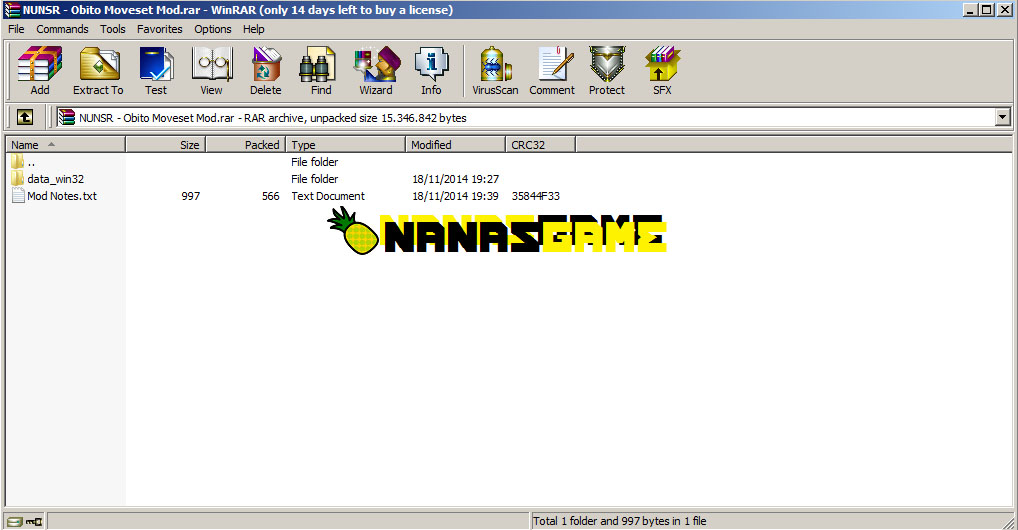Go up one level with arrow button

pyautogui.click(x=25, y=117)
